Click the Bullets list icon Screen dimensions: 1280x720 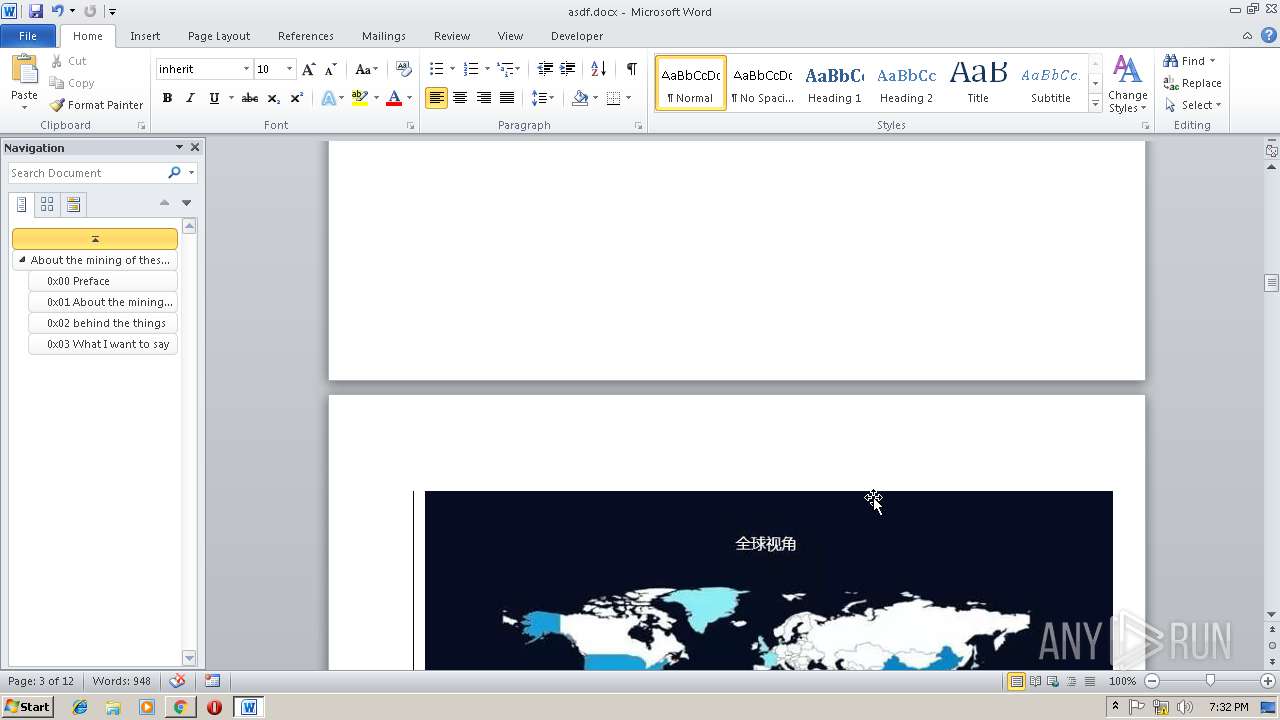click(436, 69)
